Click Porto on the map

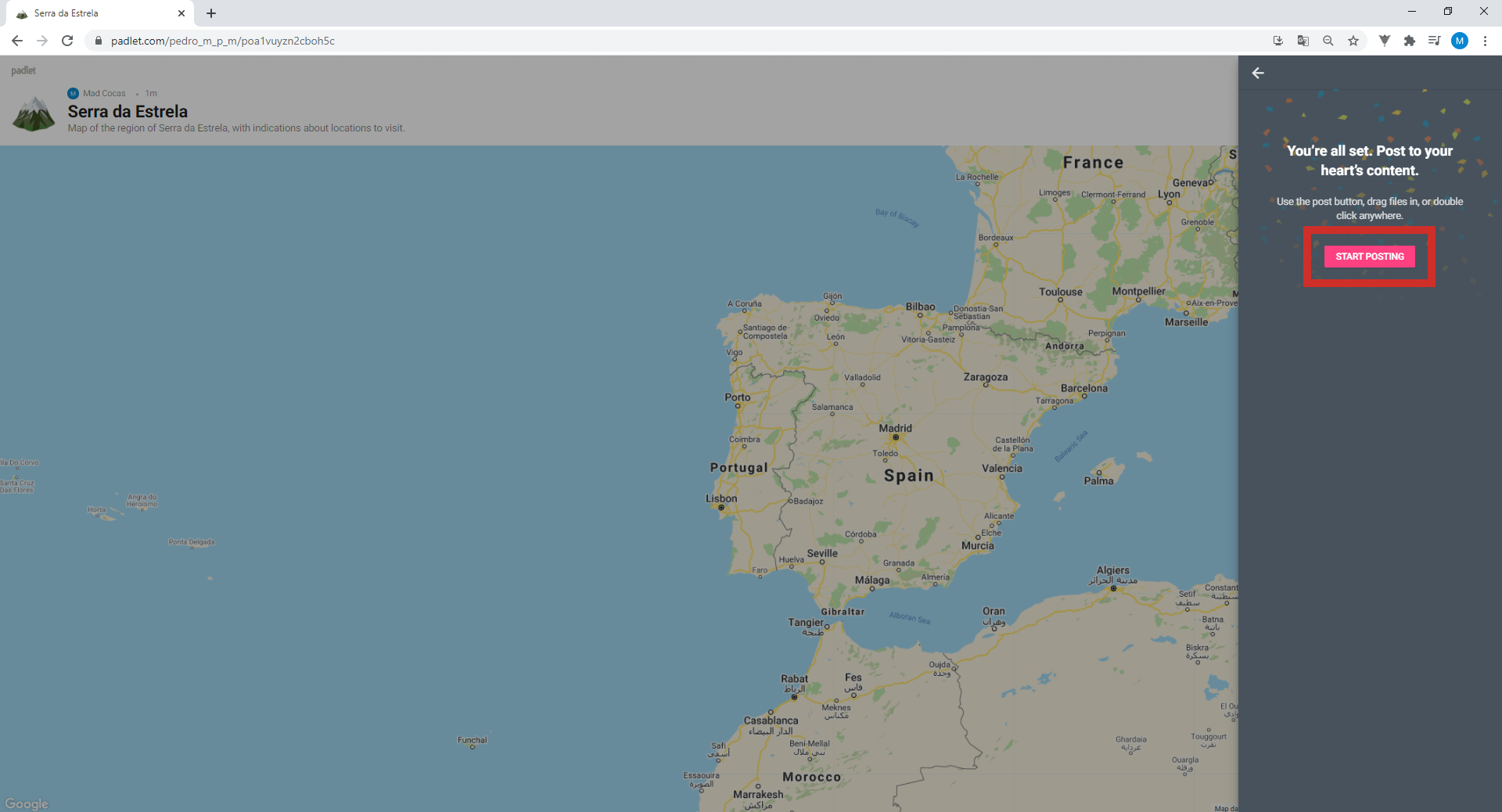tap(738, 397)
